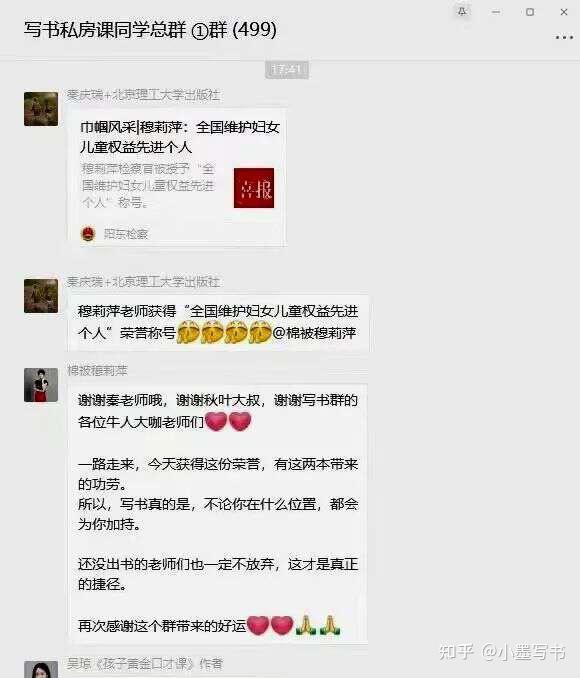Pin the chat window on top
580x678 pixels.
coord(462,12)
